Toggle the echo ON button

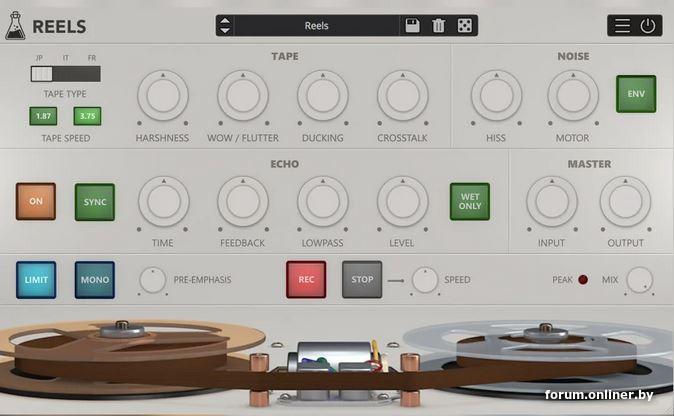pyautogui.click(x=36, y=201)
